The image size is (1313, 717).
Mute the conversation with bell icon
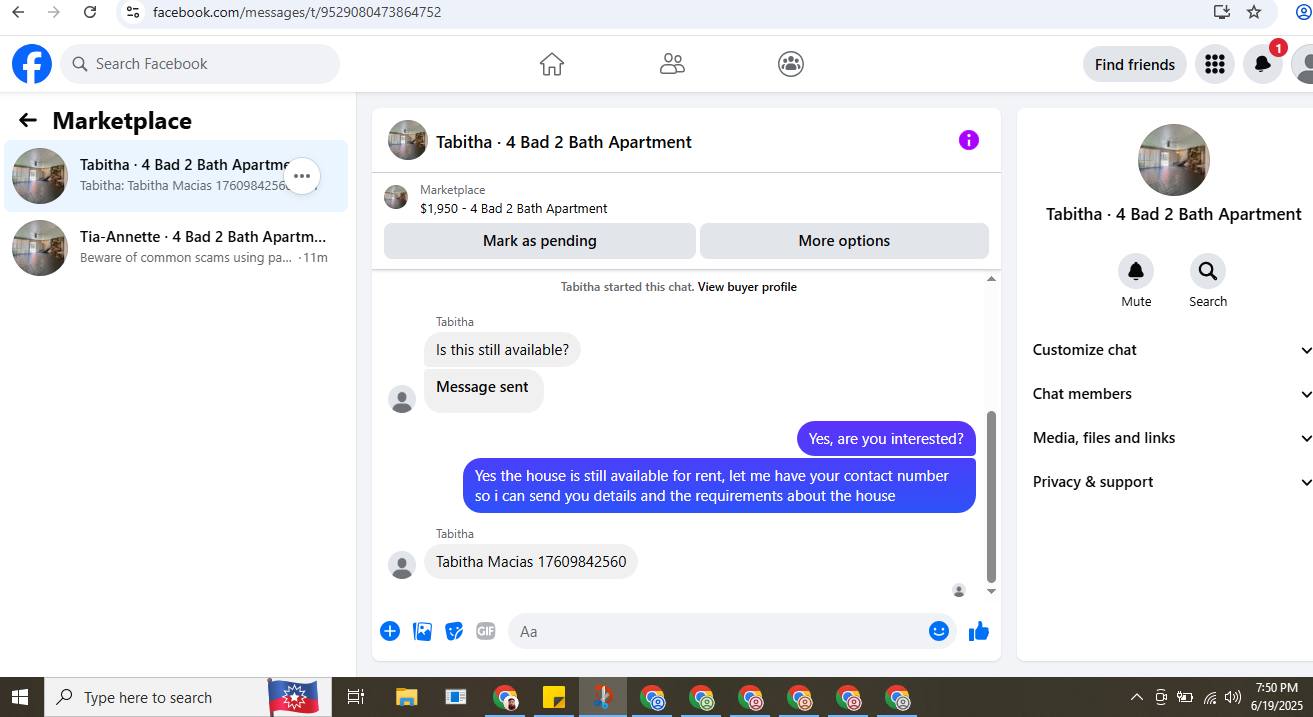1136,271
